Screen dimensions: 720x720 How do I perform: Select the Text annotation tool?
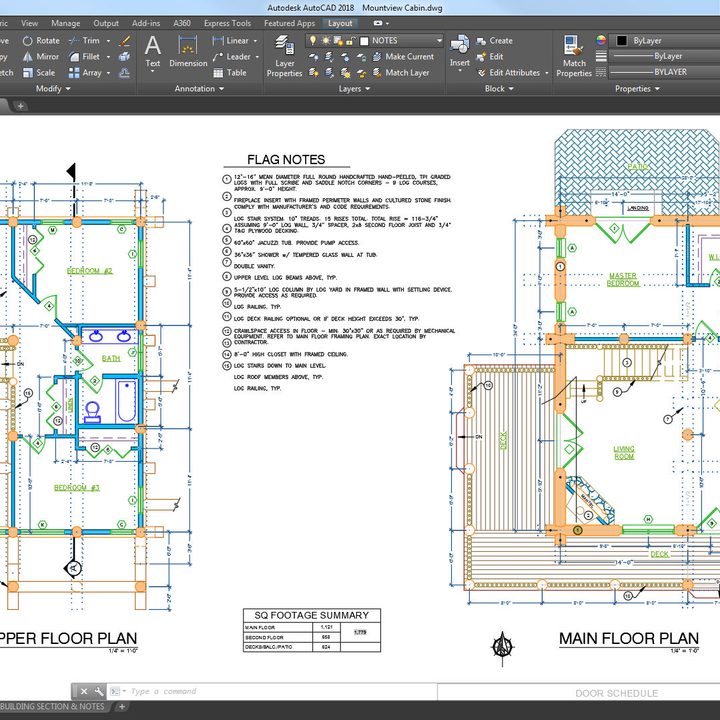(152, 53)
